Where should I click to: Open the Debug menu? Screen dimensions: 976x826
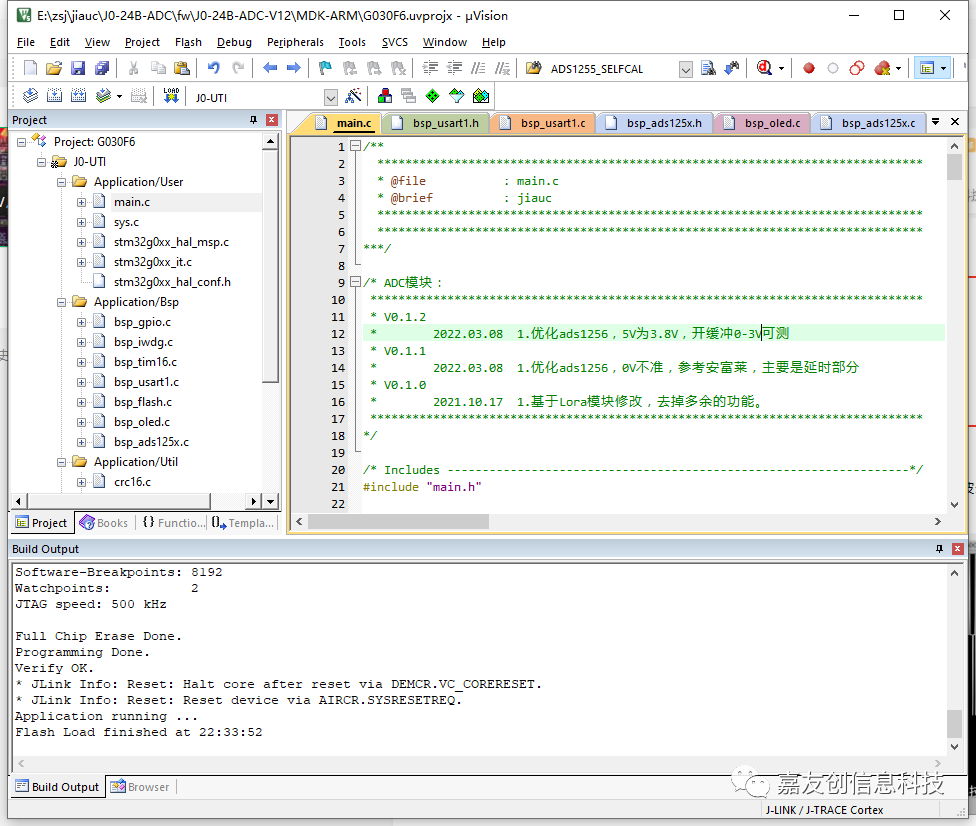(234, 42)
